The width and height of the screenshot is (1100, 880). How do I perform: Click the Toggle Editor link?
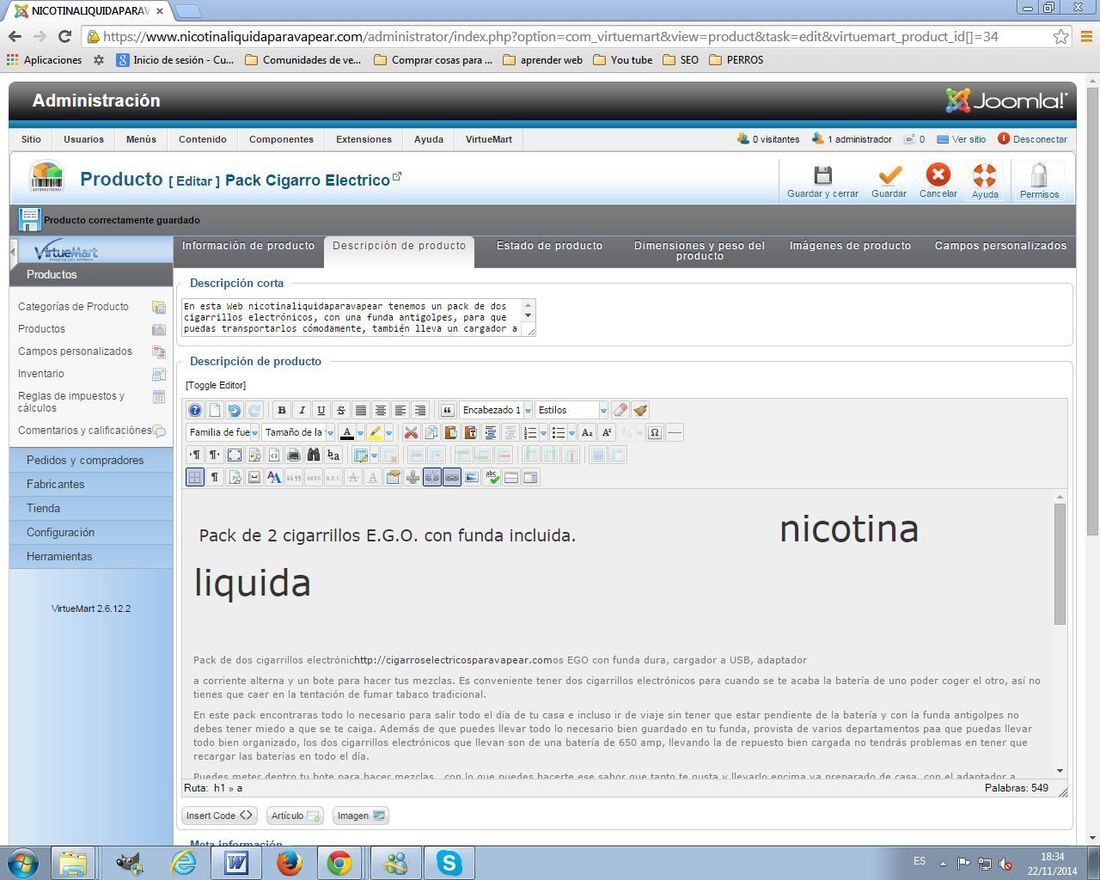[x=215, y=385]
